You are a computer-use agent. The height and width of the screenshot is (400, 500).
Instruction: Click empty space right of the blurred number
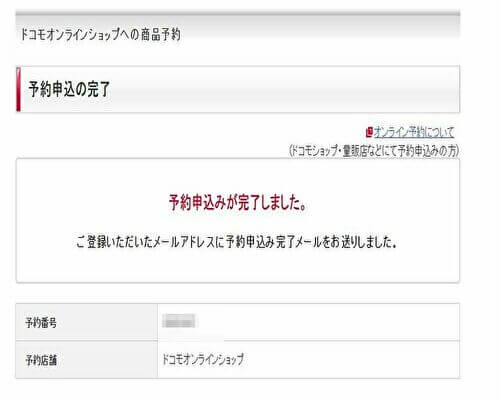[327, 322]
